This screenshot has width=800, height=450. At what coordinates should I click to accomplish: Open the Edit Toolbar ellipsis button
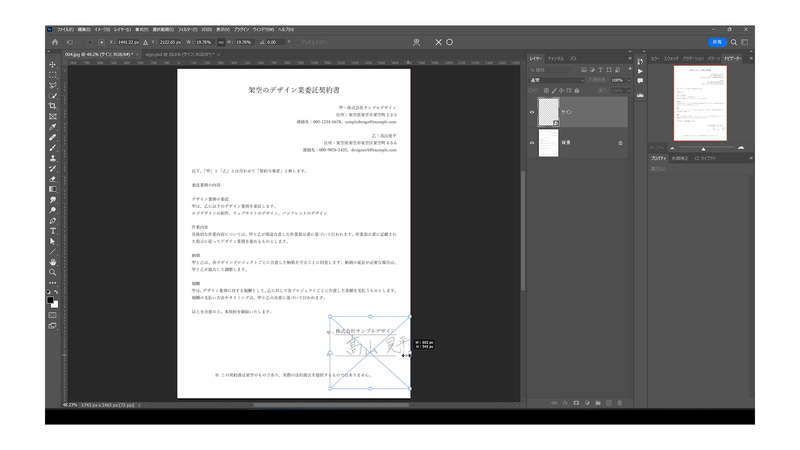point(53,283)
